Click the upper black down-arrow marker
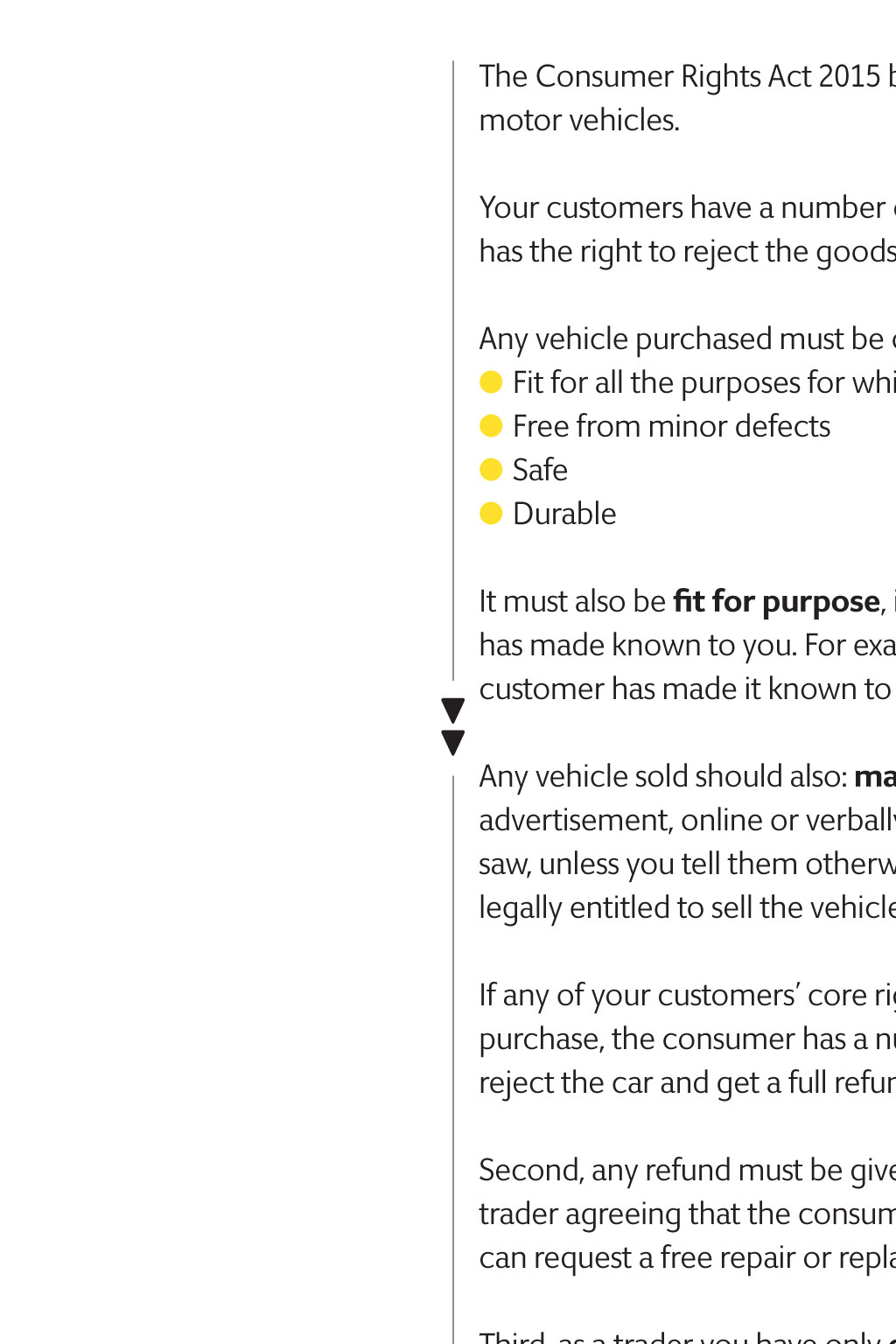The height and width of the screenshot is (1344, 896). click(452, 710)
